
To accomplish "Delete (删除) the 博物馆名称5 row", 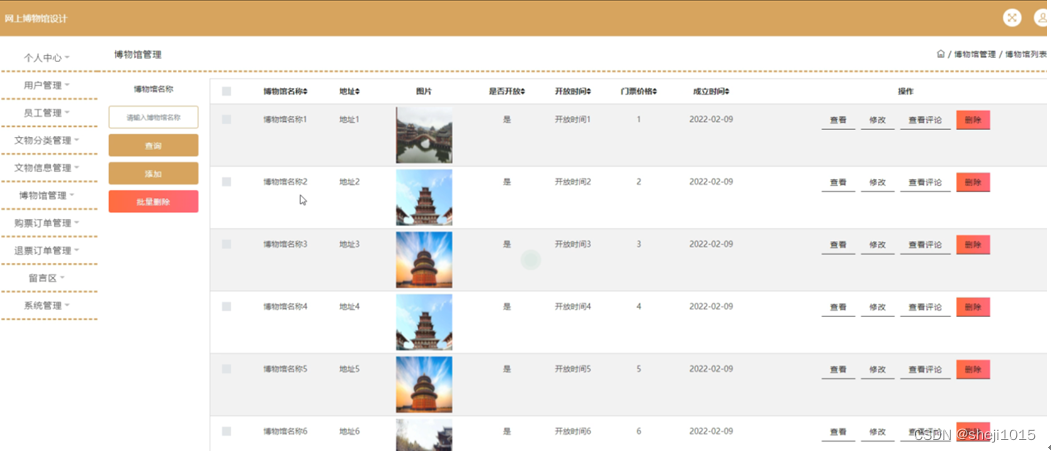I will click(973, 370).
